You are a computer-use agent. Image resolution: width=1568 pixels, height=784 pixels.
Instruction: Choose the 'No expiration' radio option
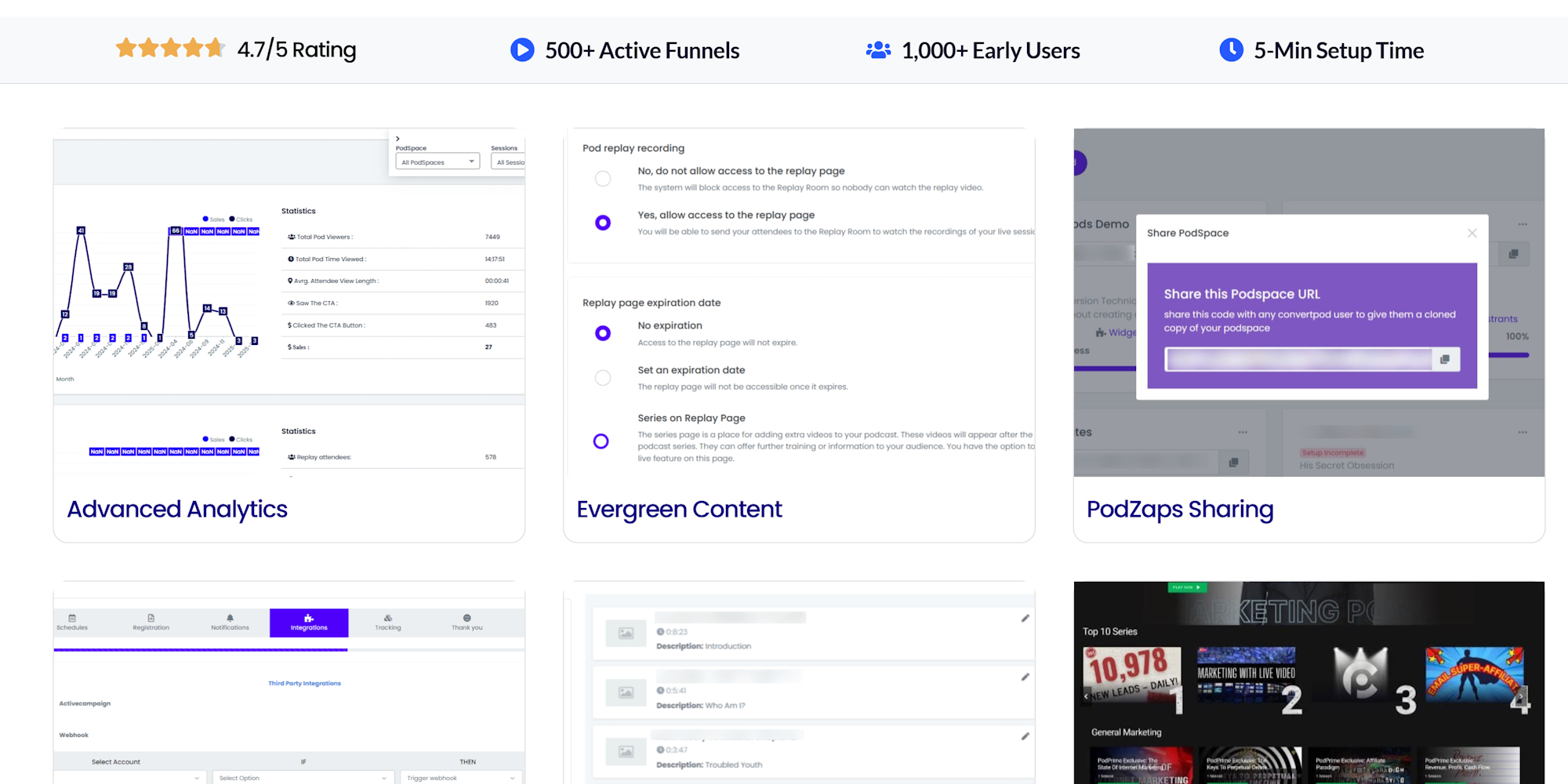click(x=603, y=333)
